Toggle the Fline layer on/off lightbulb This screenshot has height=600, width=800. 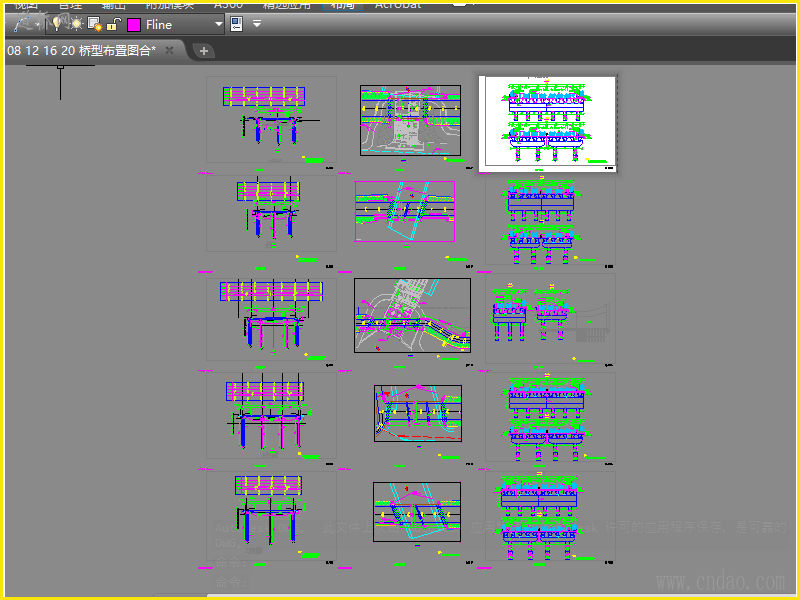coord(59,23)
